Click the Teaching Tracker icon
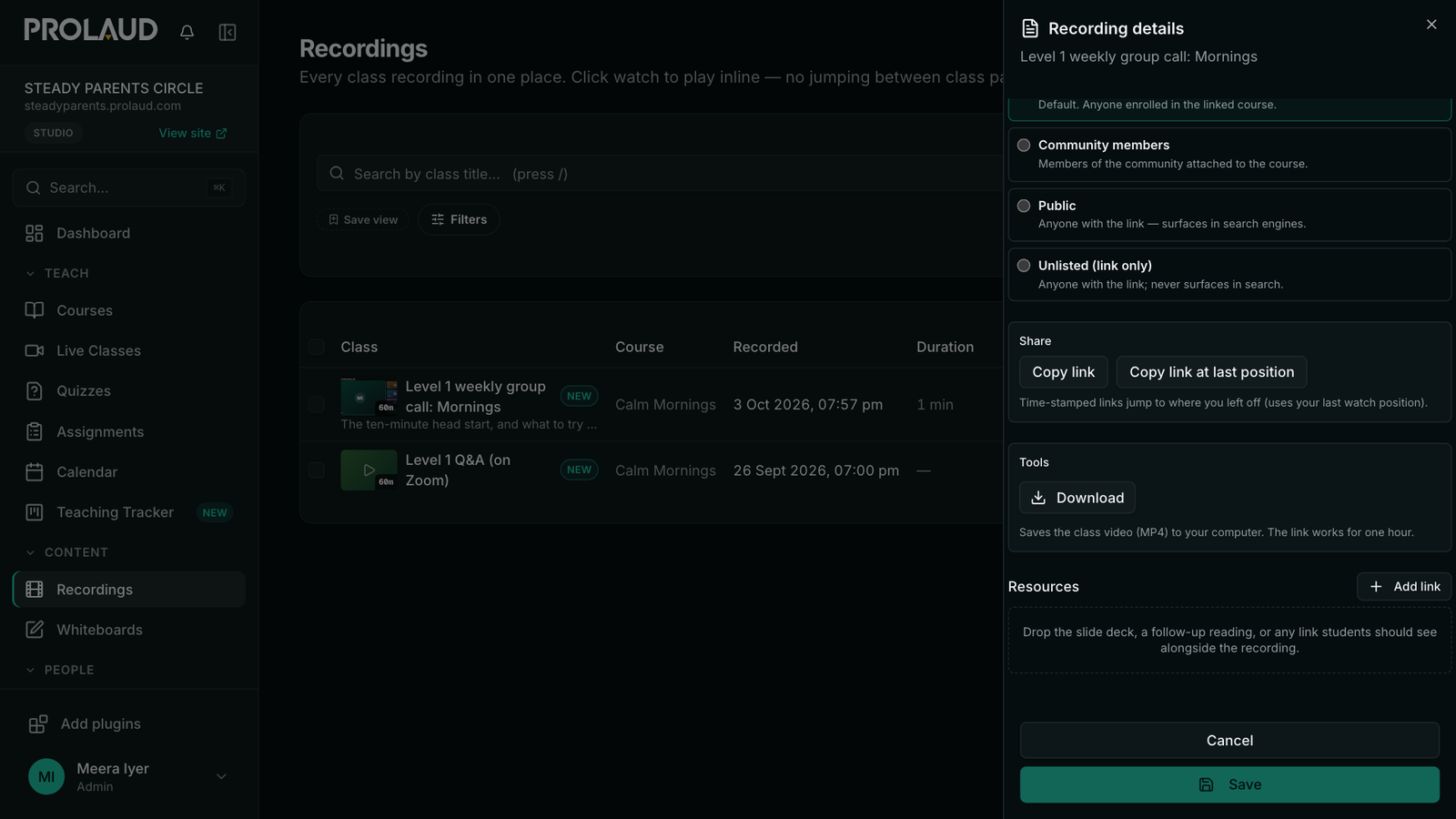This screenshot has height=819, width=1456. (35, 512)
